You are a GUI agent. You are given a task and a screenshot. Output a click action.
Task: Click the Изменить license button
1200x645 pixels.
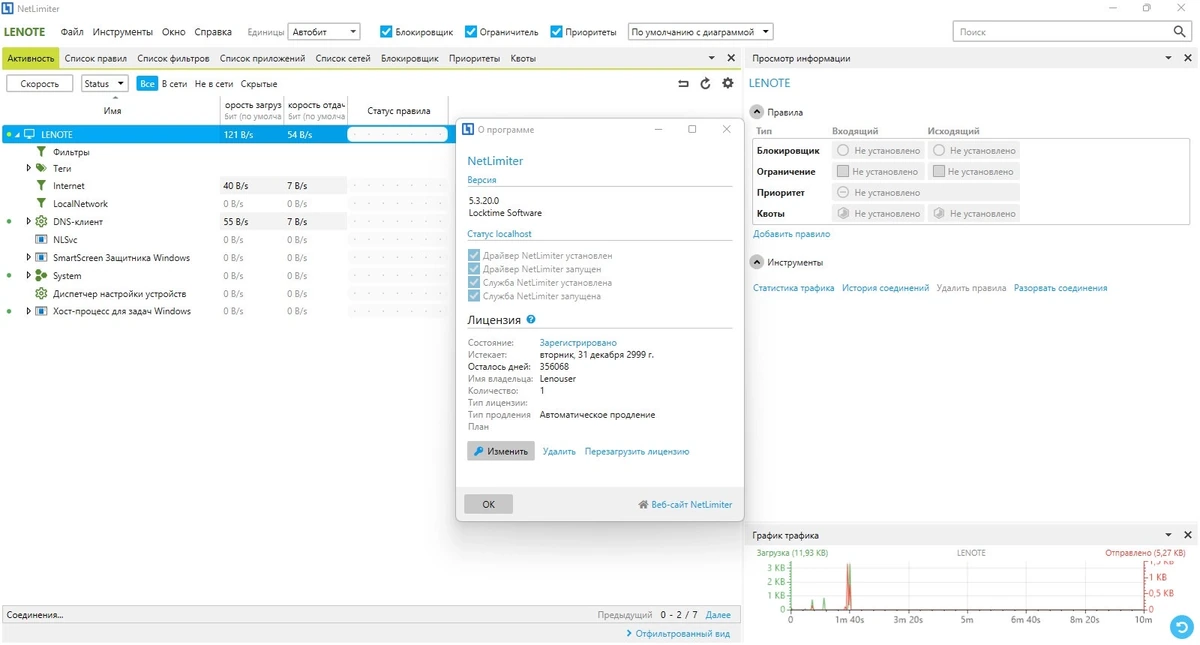(x=501, y=451)
